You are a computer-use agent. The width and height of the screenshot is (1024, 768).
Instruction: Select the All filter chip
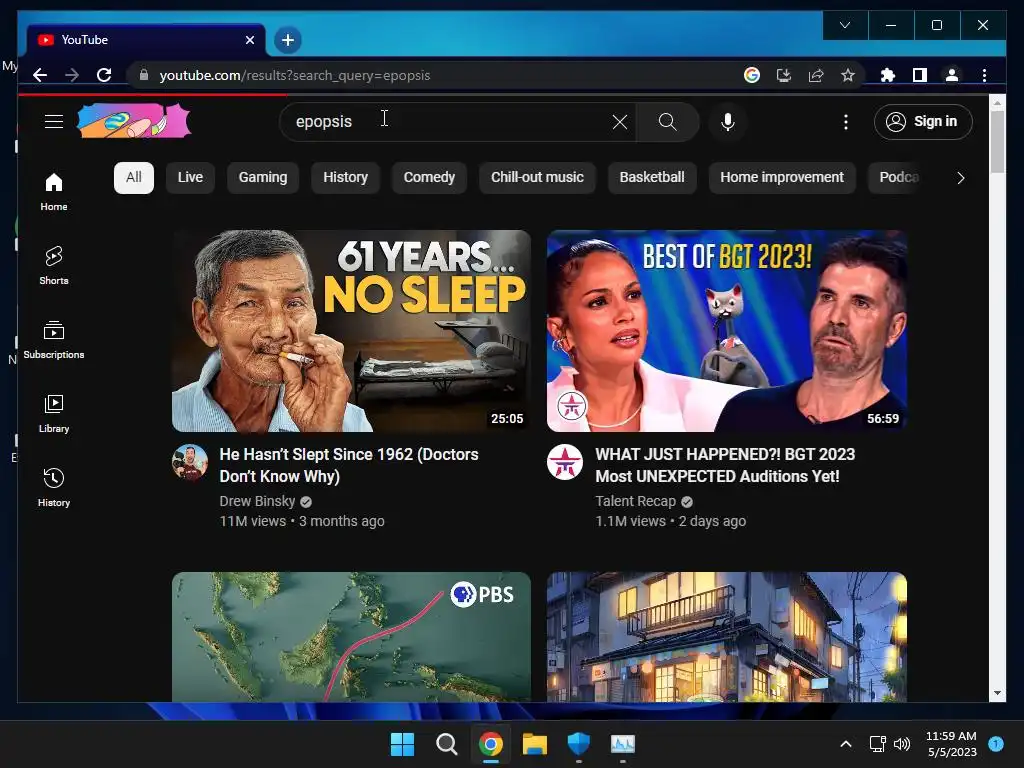coord(134,178)
